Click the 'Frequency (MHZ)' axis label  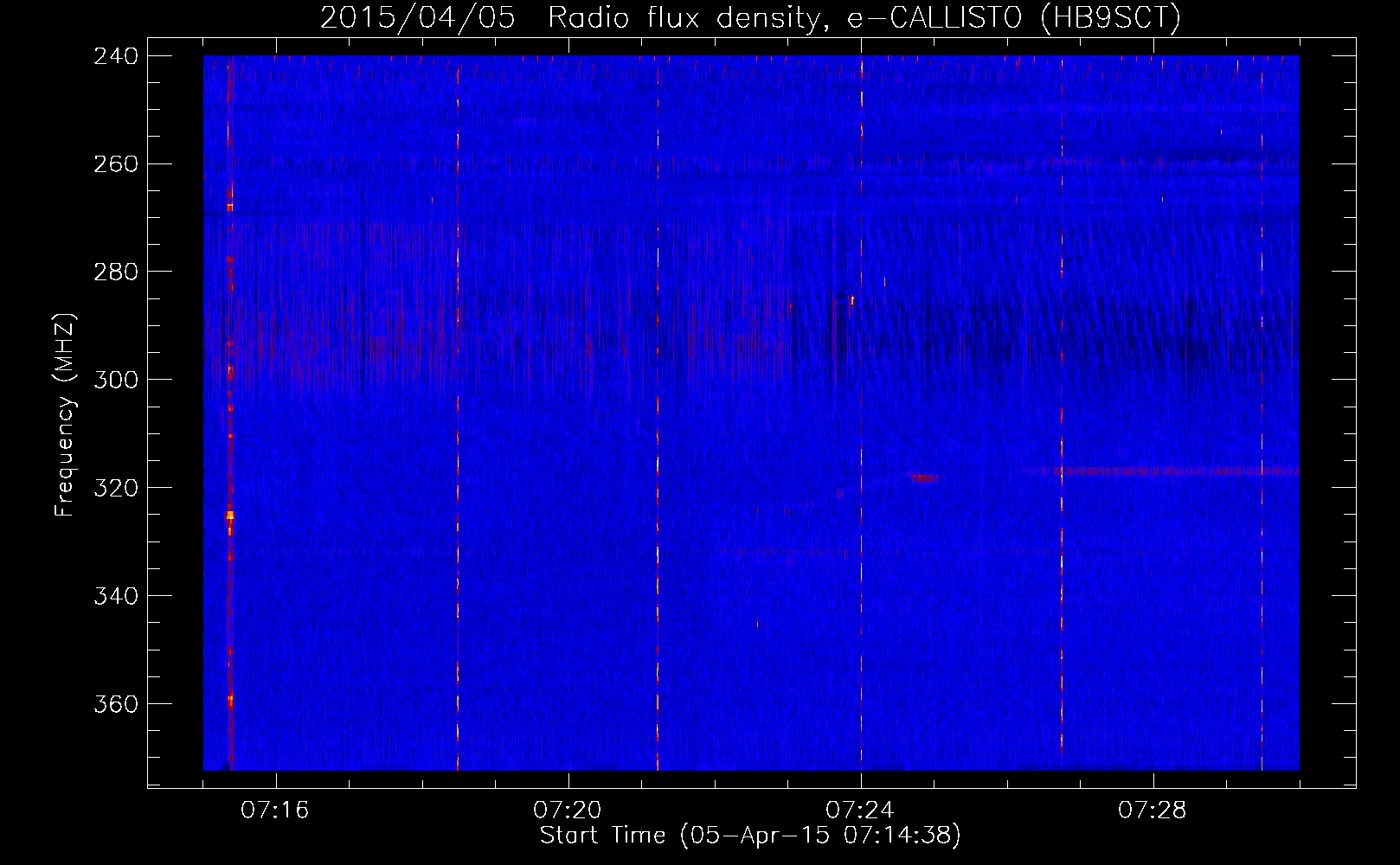[x=65, y=415]
